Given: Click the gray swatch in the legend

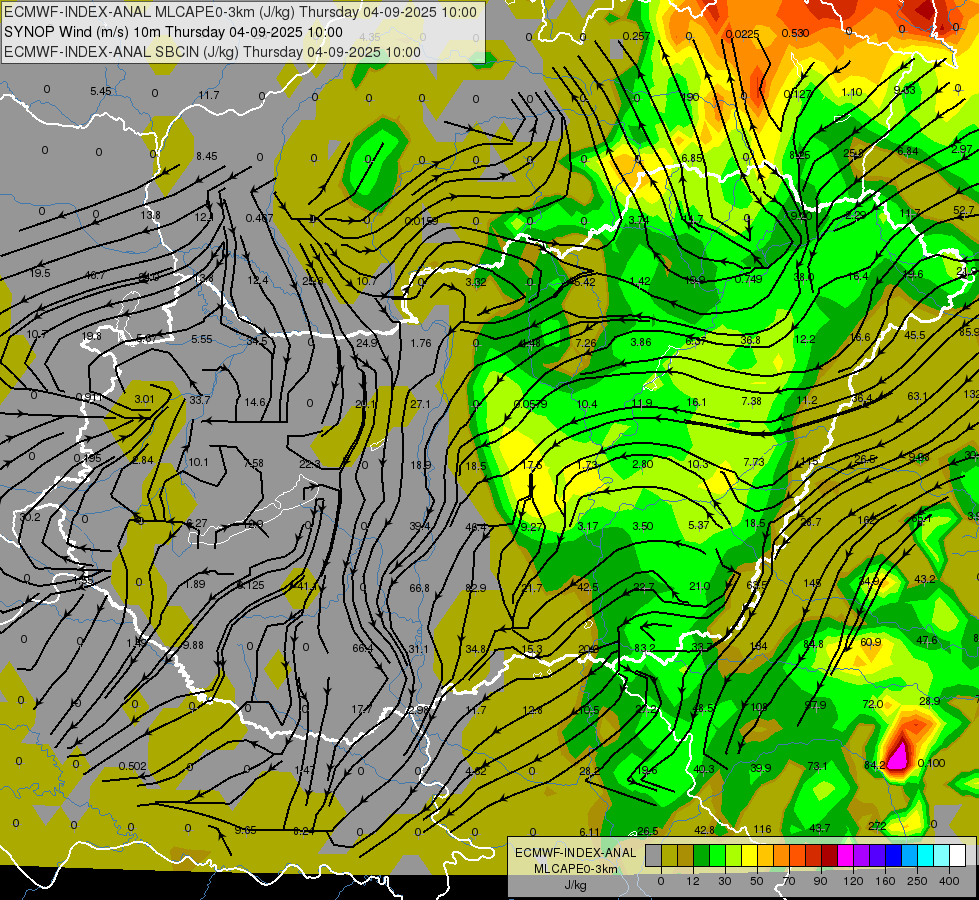Looking at the screenshot, I should click(654, 855).
